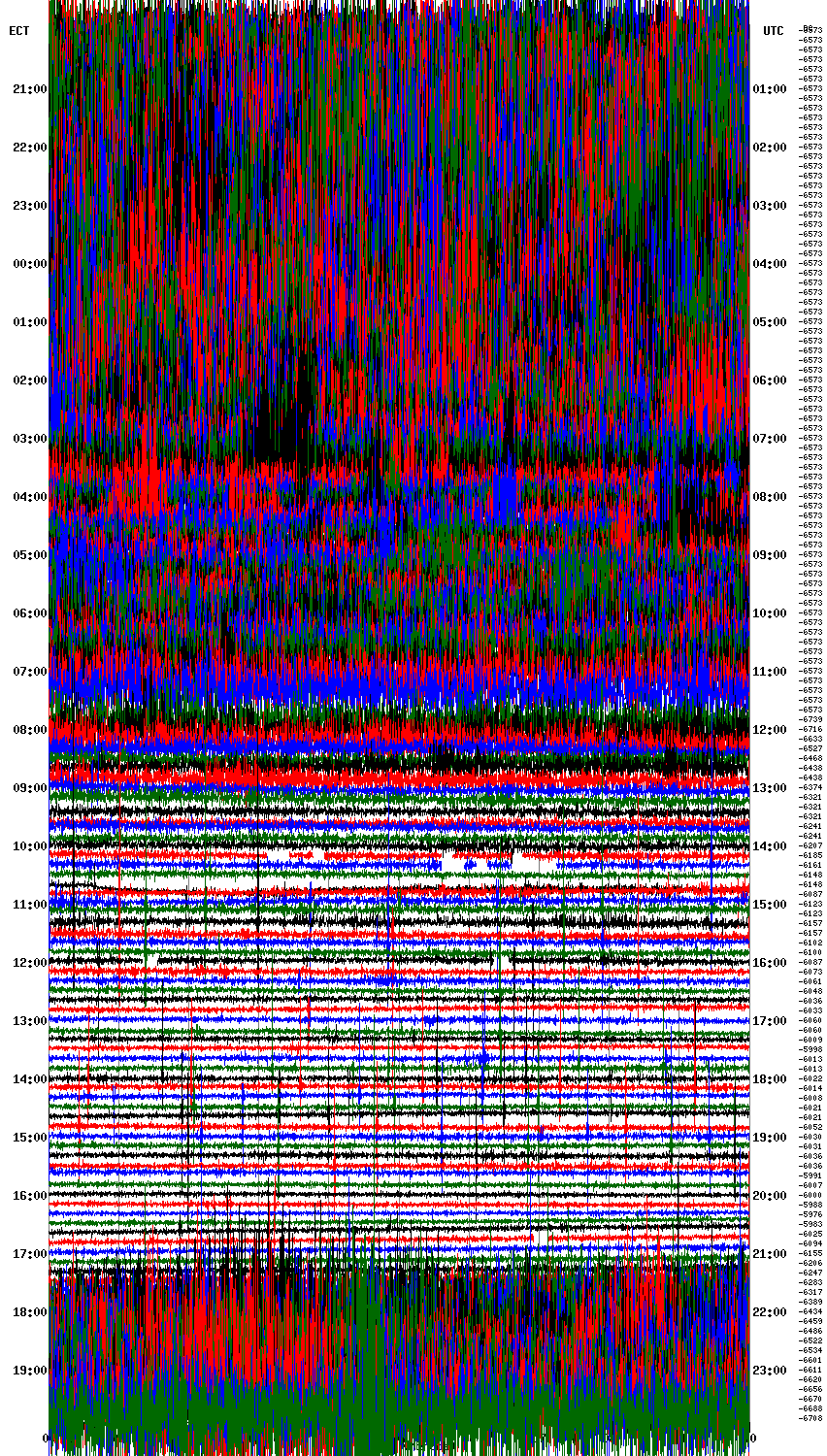Select 19:00 on the ECT axis
The width and height of the screenshot is (827, 1456).
30,1370
